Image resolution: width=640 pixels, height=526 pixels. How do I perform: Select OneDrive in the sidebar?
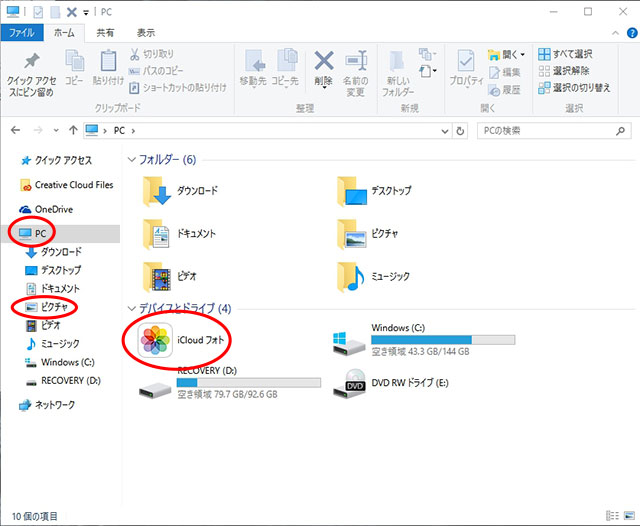click(x=46, y=209)
